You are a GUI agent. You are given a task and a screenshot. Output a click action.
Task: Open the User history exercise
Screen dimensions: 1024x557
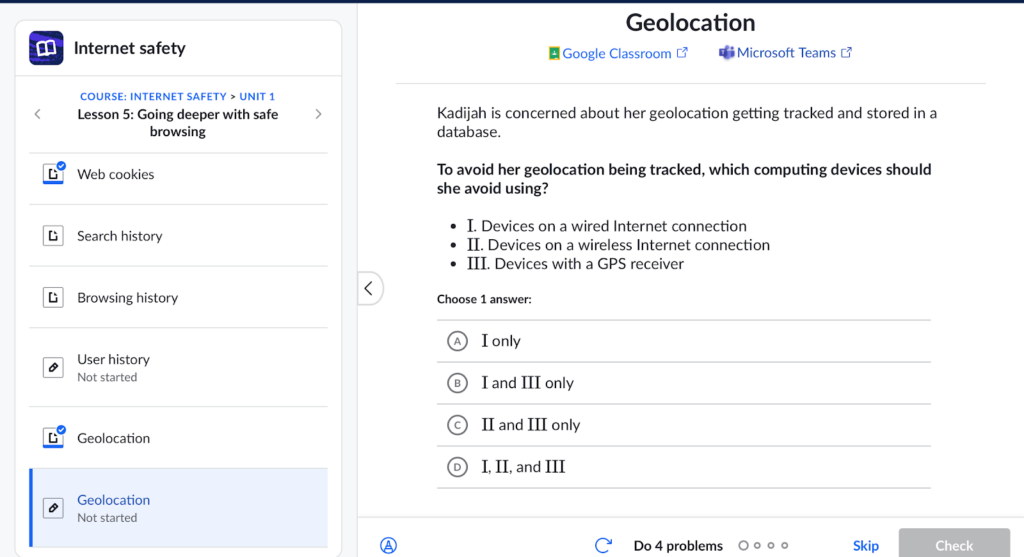tap(113, 360)
